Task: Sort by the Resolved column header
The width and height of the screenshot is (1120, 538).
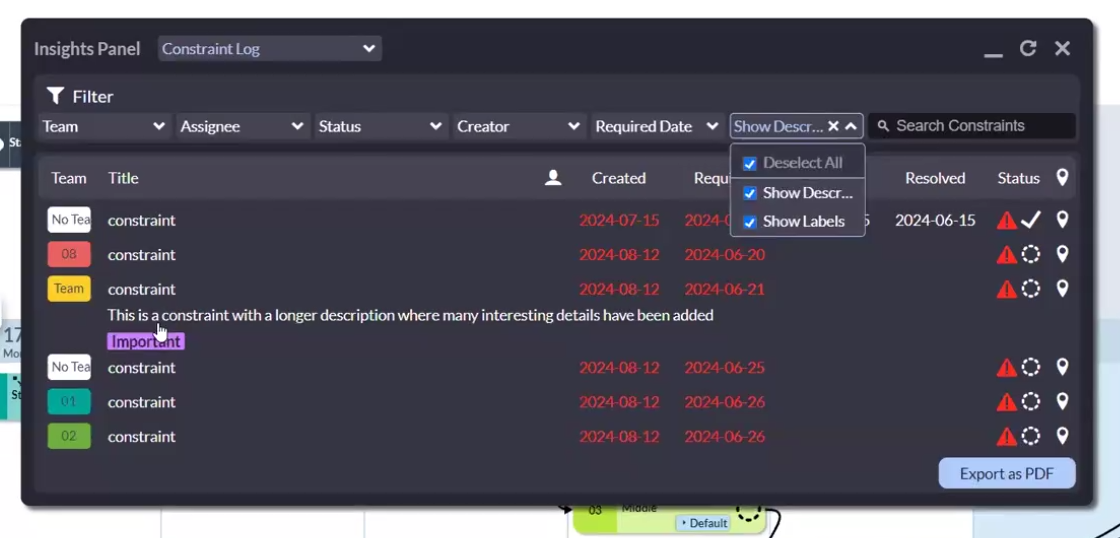Action: pyautogui.click(x=935, y=178)
